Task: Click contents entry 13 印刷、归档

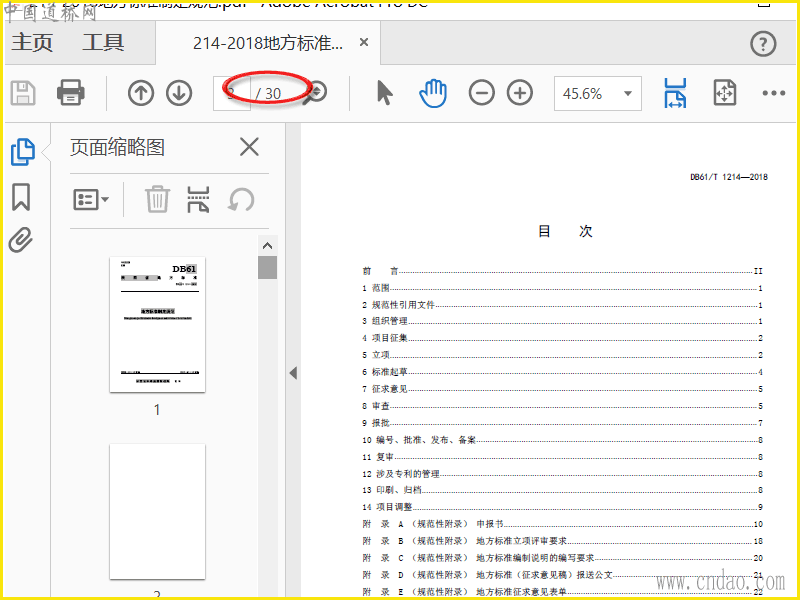Action: click(562, 490)
